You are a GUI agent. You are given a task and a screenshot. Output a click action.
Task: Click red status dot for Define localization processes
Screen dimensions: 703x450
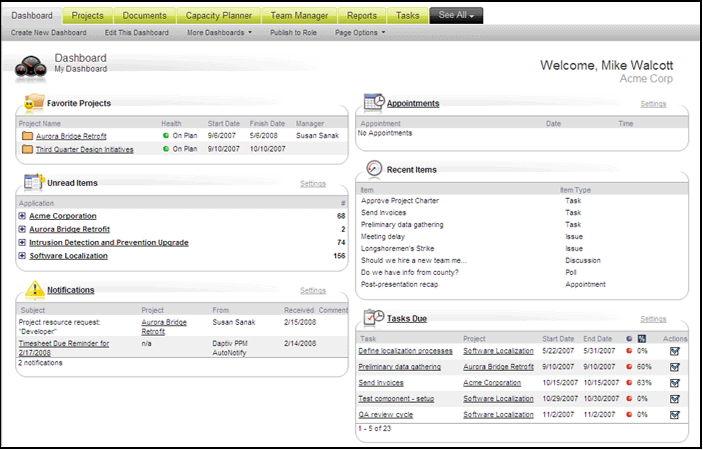click(629, 351)
